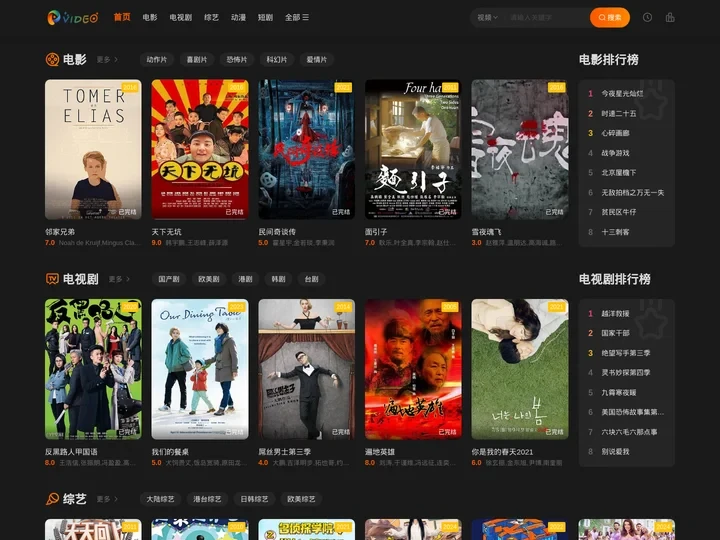Open the 电影 nav menu item
This screenshot has width=720, height=540.
click(150, 17)
